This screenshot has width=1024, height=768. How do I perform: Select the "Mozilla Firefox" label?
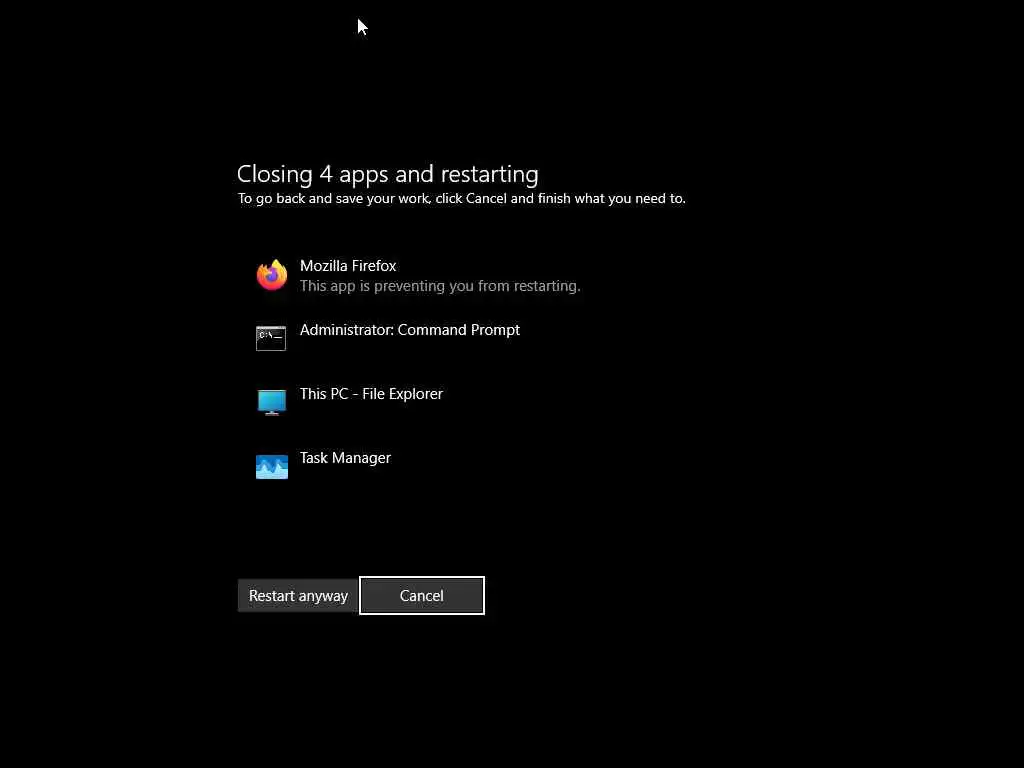348,266
